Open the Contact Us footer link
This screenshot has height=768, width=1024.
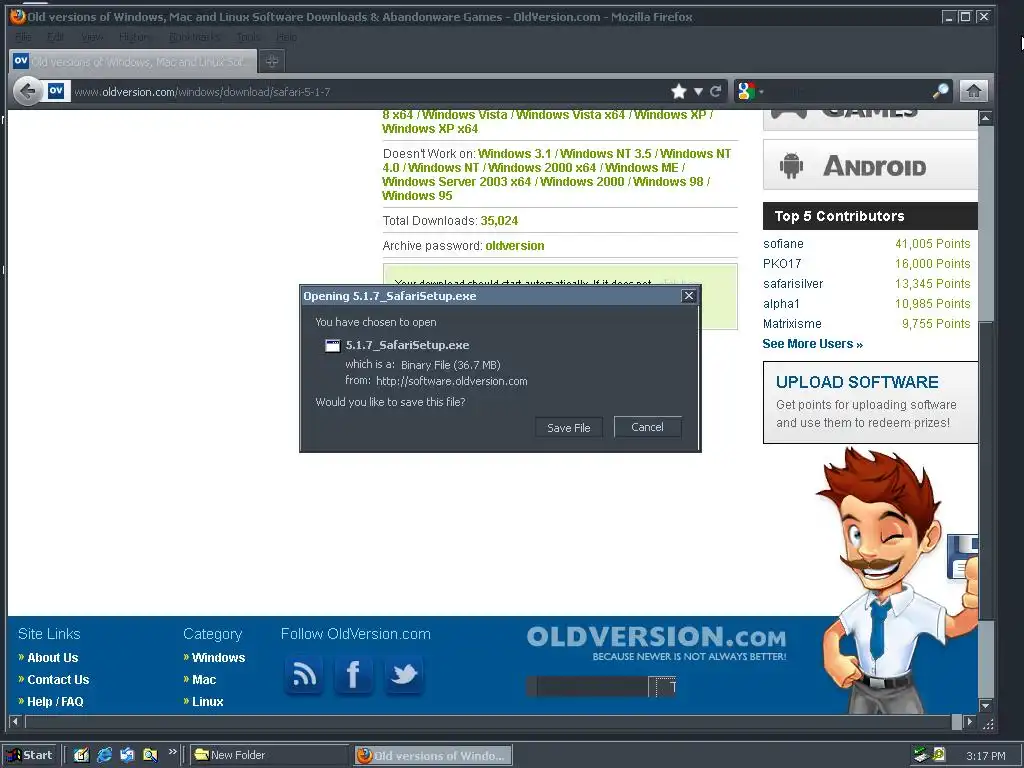[58, 680]
